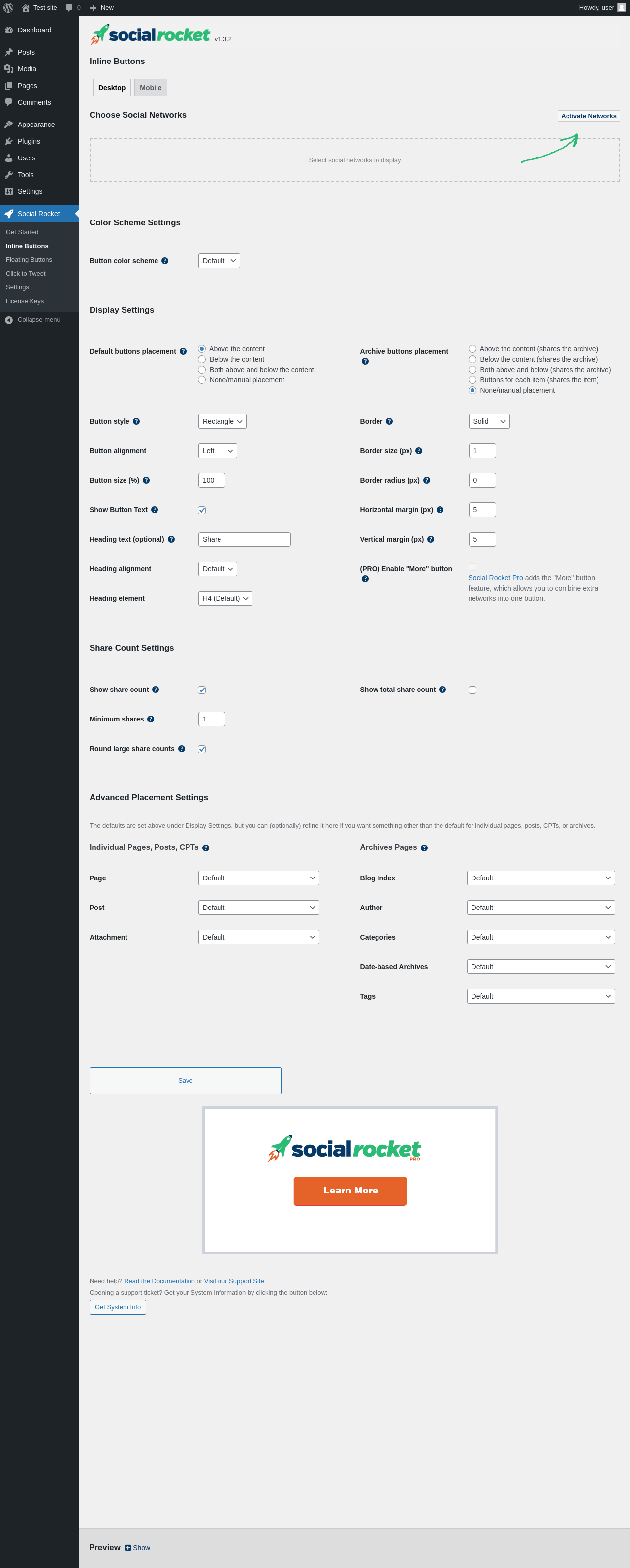Image resolution: width=630 pixels, height=1568 pixels.
Task: Click the WordPress logo icon in admin bar
Action: coord(8,8)
